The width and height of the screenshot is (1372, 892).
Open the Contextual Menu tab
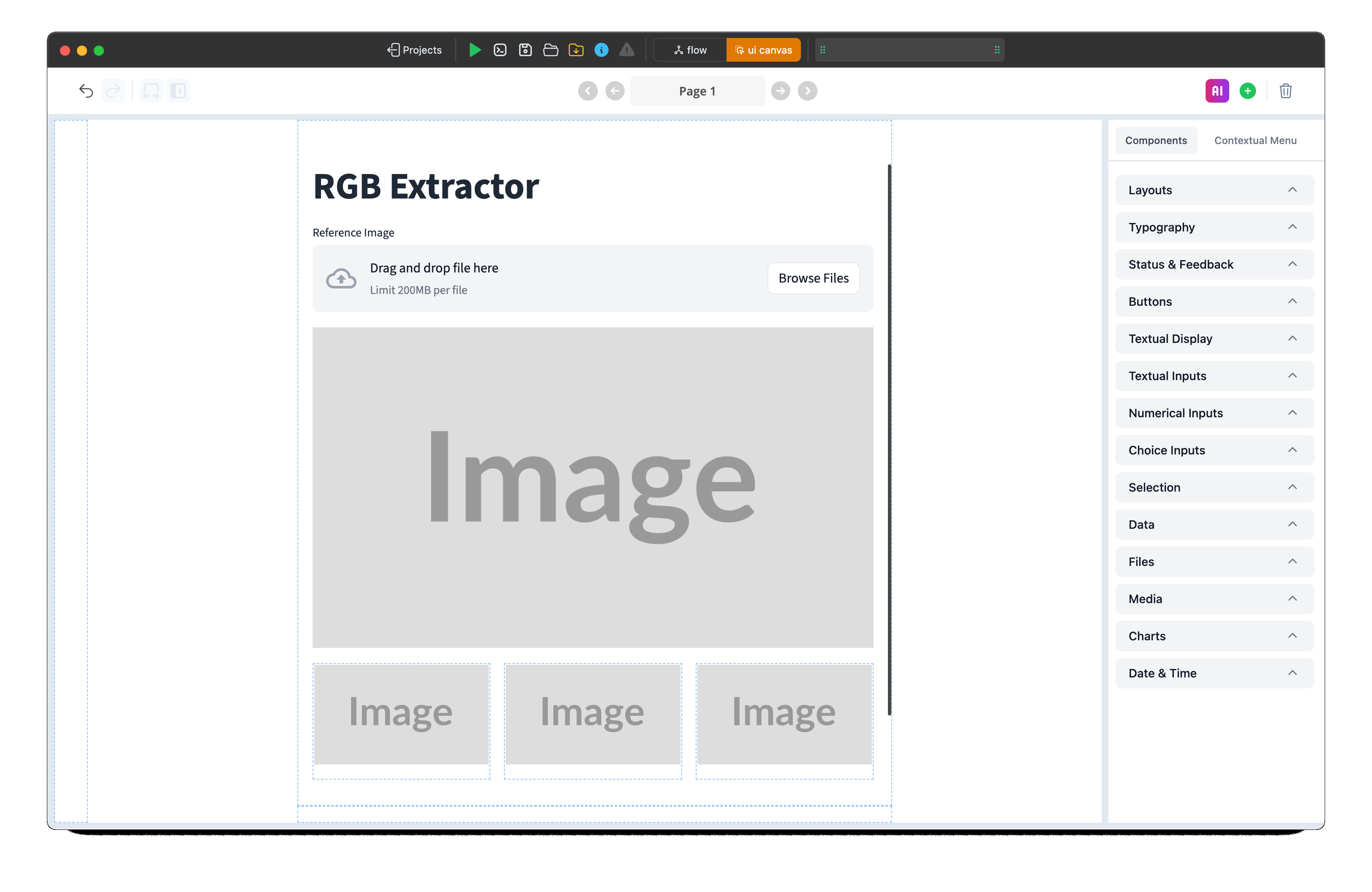click(1255, 141)
